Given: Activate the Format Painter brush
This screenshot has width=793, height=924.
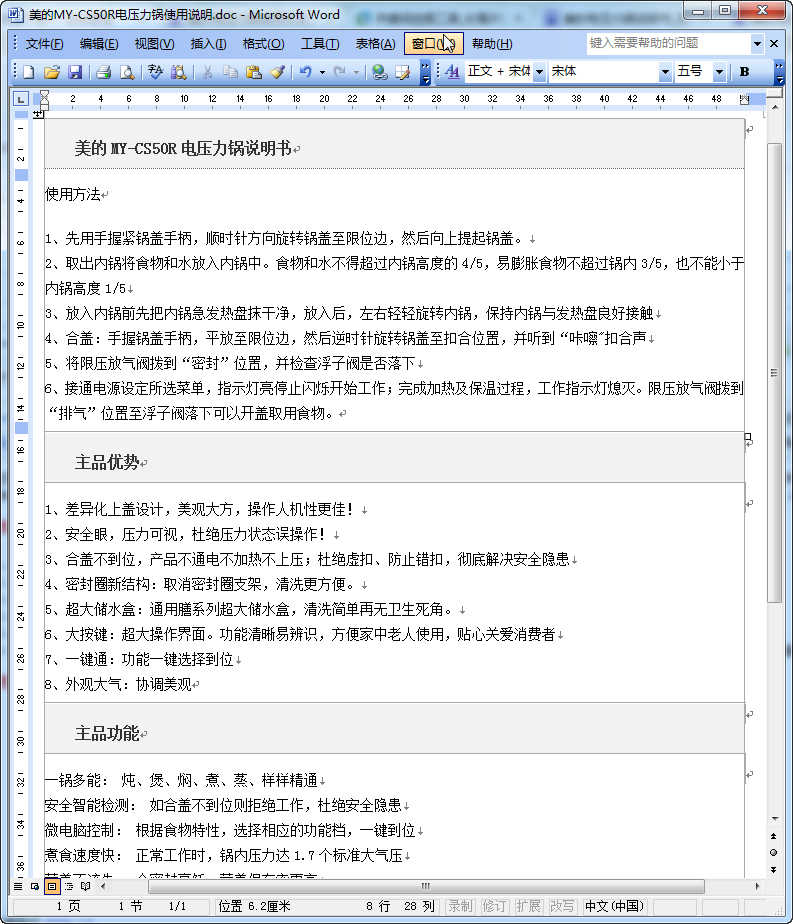Looking at the screenshot, I should coord(277,72).
